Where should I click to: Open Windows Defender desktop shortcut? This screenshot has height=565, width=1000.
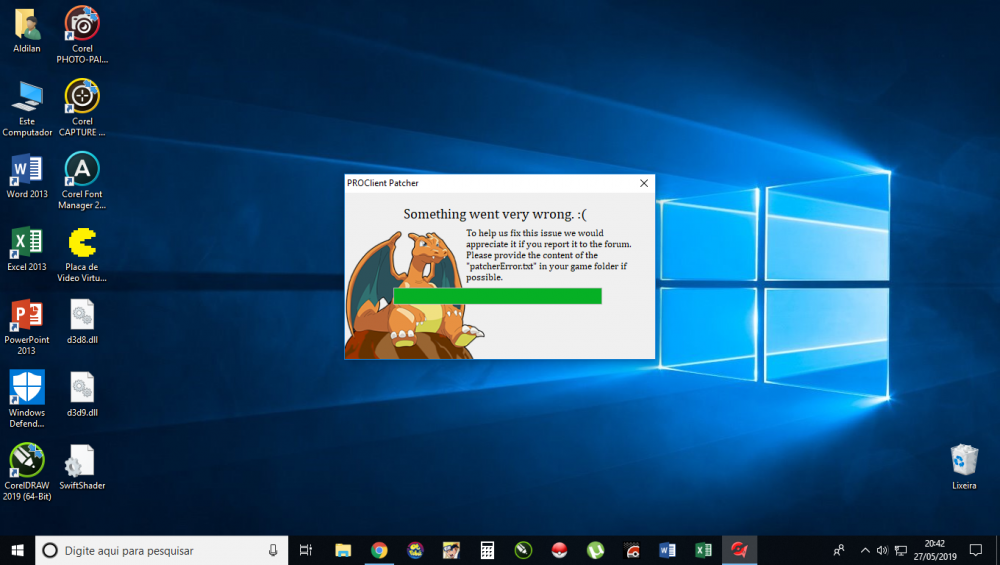point(26,388)
